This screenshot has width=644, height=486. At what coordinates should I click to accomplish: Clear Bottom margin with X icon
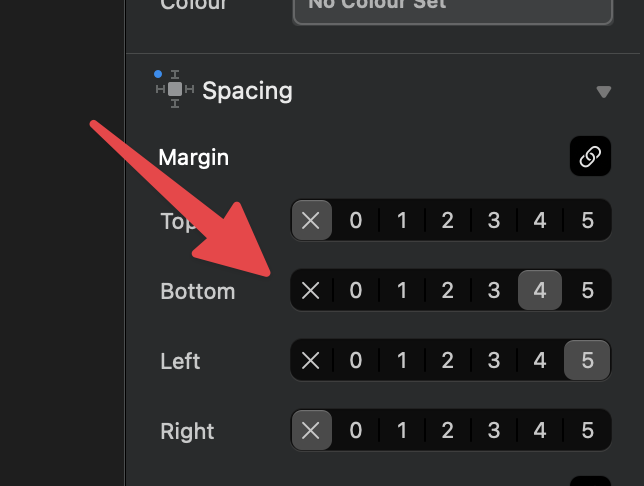(311, 291)
